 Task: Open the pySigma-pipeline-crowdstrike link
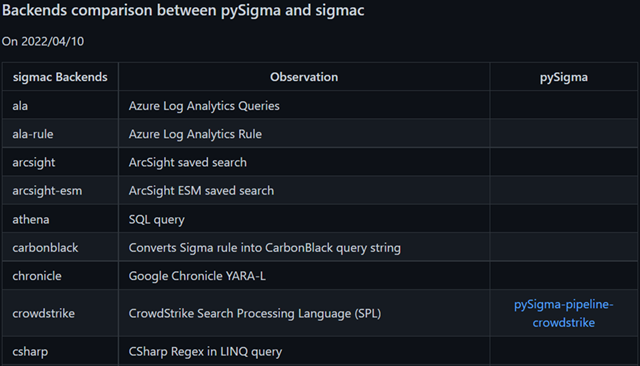click(x=563, y=313)
